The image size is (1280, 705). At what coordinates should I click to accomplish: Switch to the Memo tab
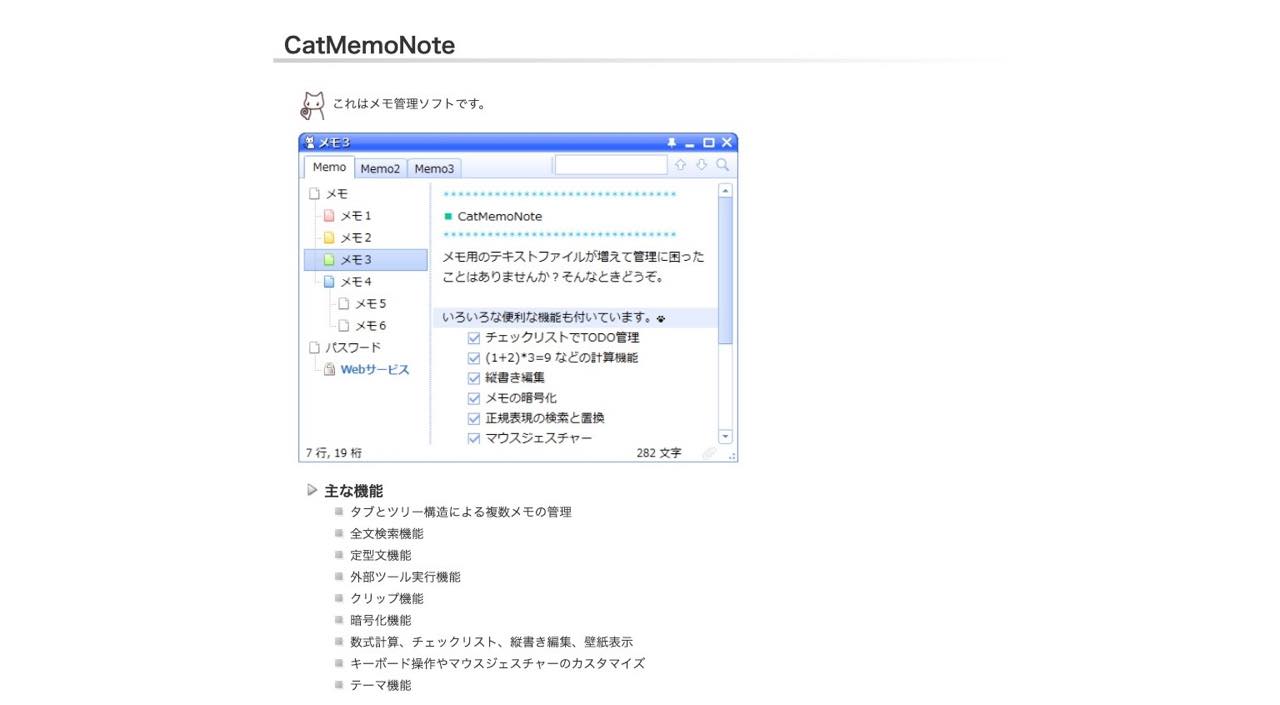tap(329, 168)
